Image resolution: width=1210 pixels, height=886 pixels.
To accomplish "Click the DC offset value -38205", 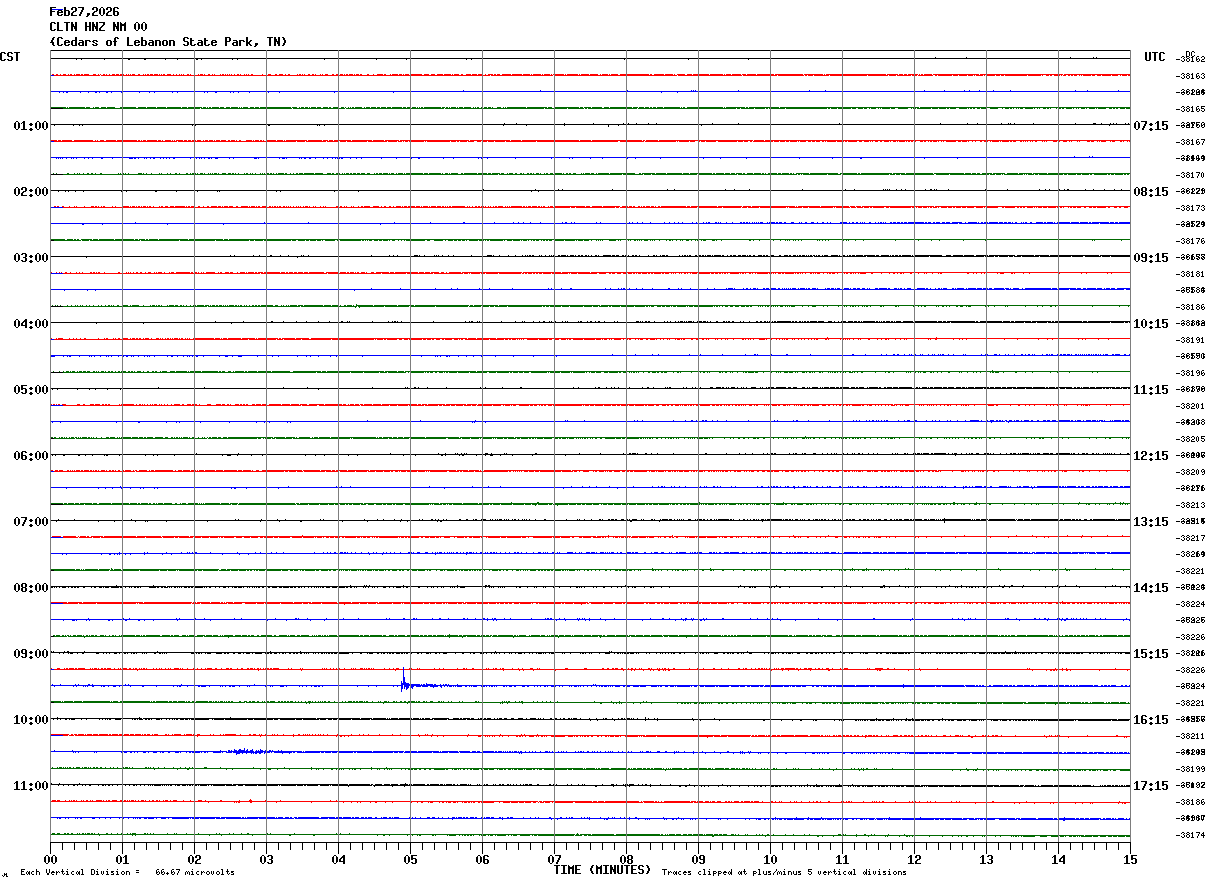I will [1191, 439].
